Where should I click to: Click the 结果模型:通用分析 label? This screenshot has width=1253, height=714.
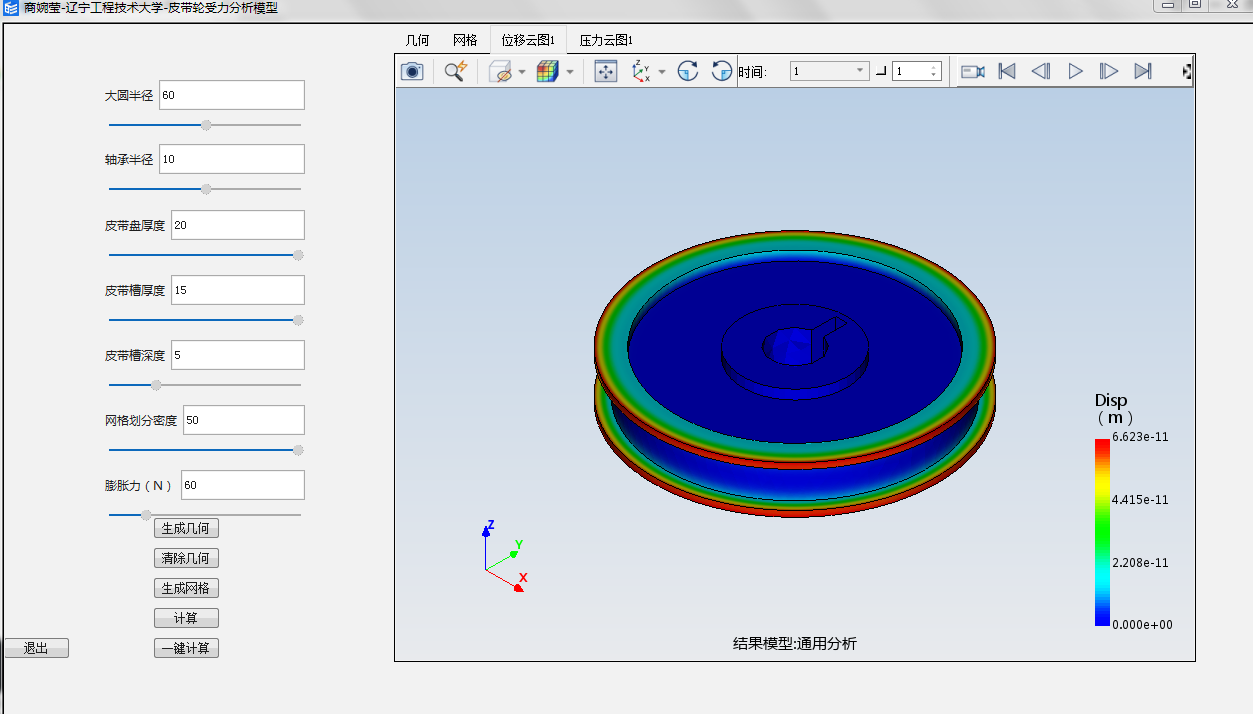pos(795,644)
